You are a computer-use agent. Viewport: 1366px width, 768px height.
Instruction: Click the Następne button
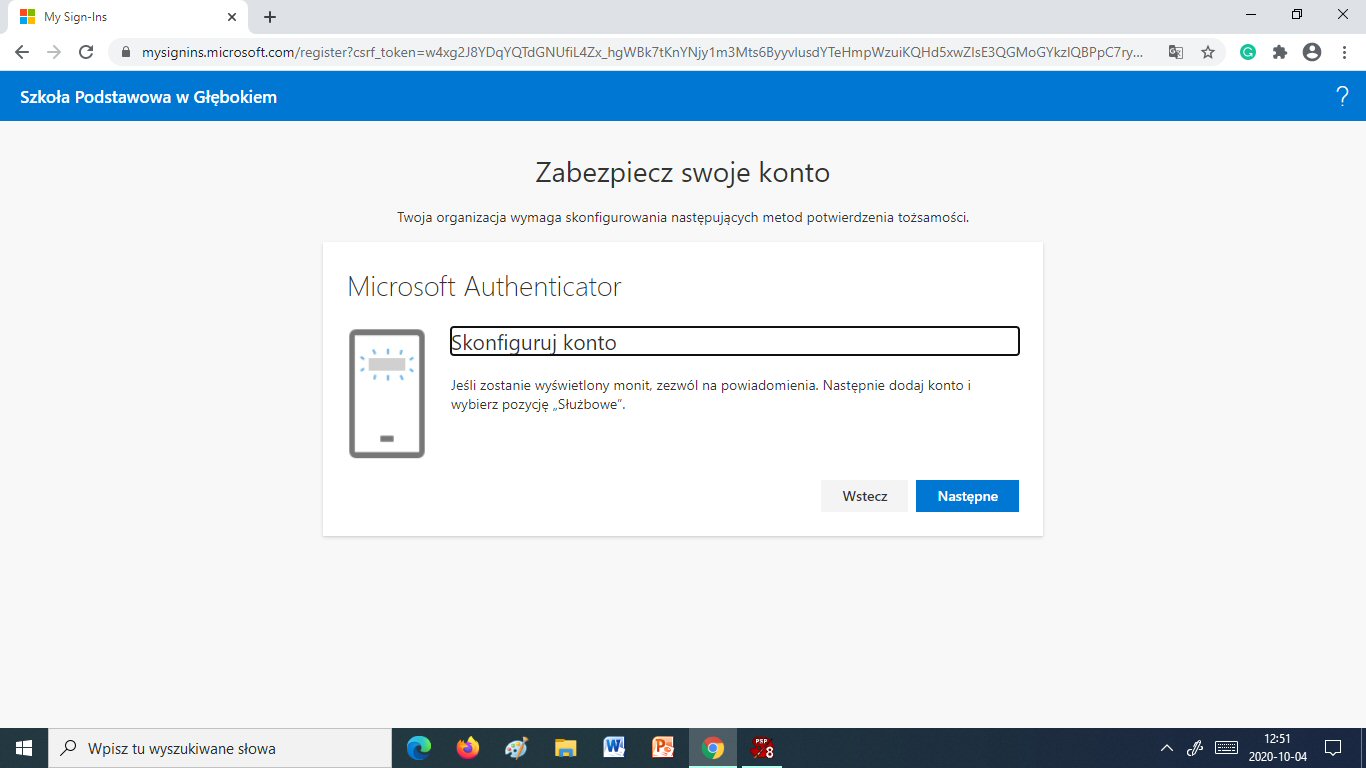967,496
